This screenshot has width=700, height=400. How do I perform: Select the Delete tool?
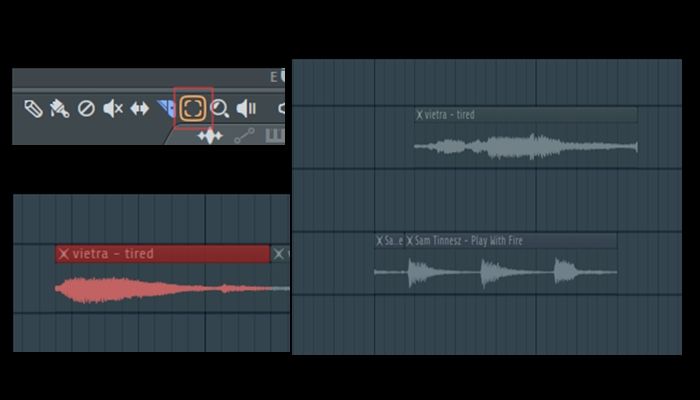[x=86, y=108]
